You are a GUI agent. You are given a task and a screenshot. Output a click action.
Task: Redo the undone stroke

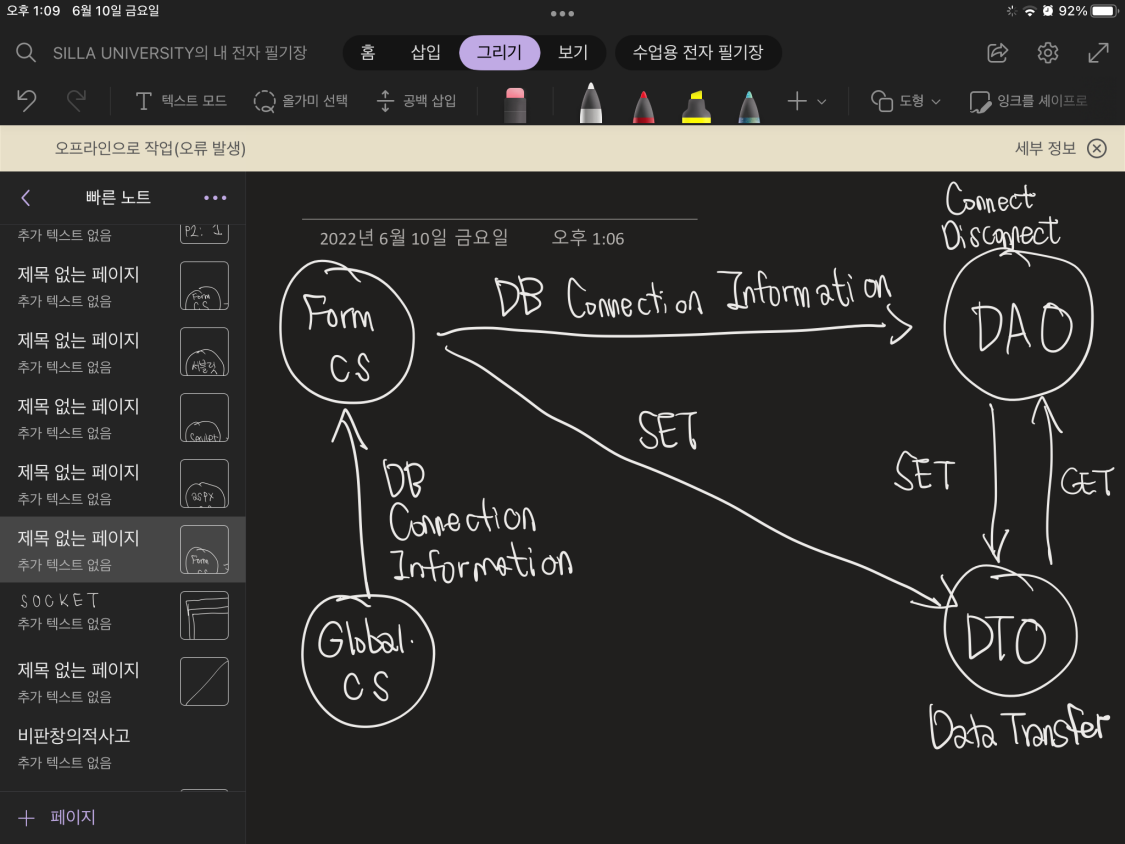tap(76, 100)
